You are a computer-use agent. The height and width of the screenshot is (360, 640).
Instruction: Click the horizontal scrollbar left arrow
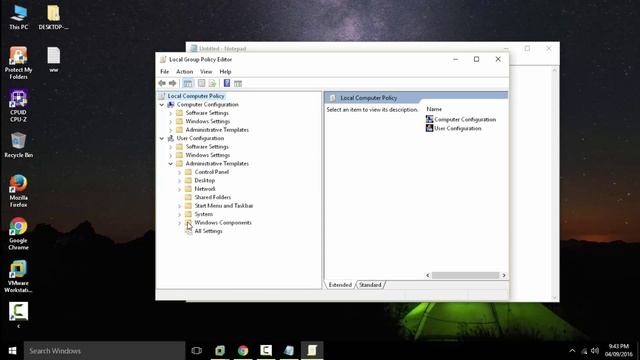coord(428,276)
